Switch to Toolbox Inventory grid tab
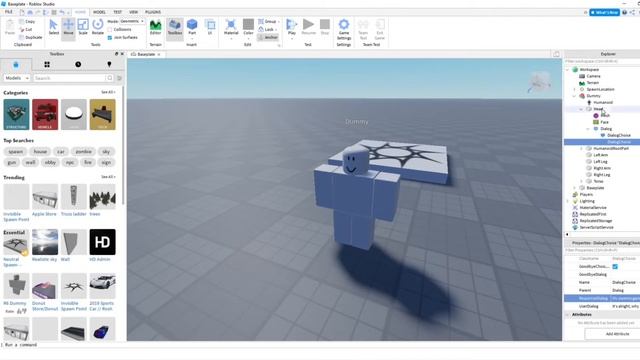 [x=47, y=64]
